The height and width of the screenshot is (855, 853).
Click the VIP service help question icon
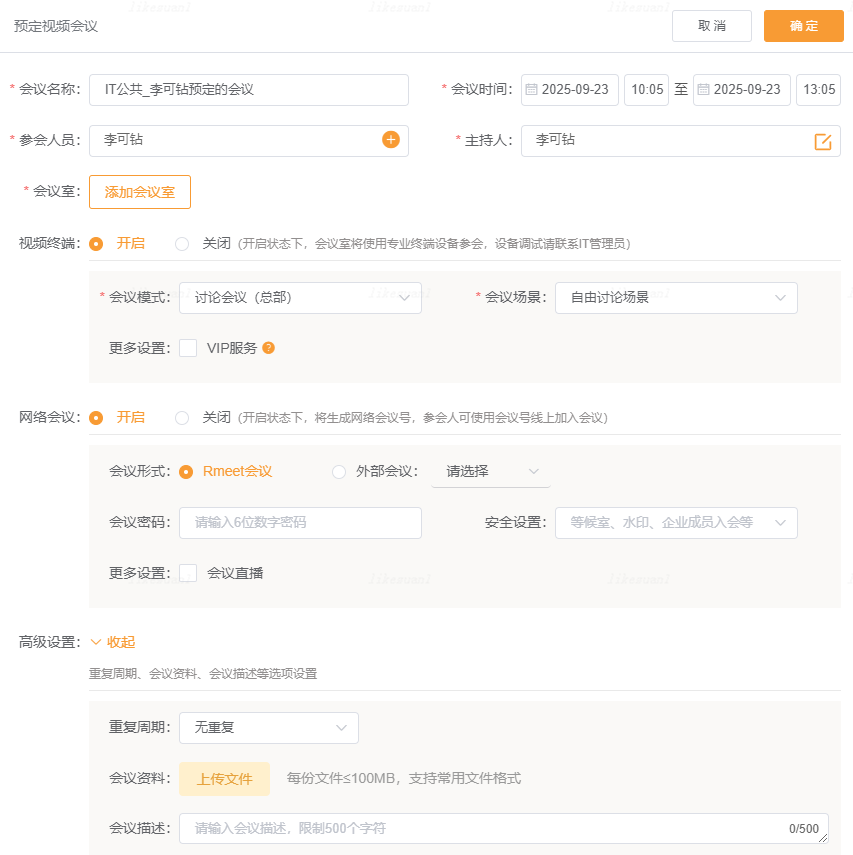tap(268, 348)
